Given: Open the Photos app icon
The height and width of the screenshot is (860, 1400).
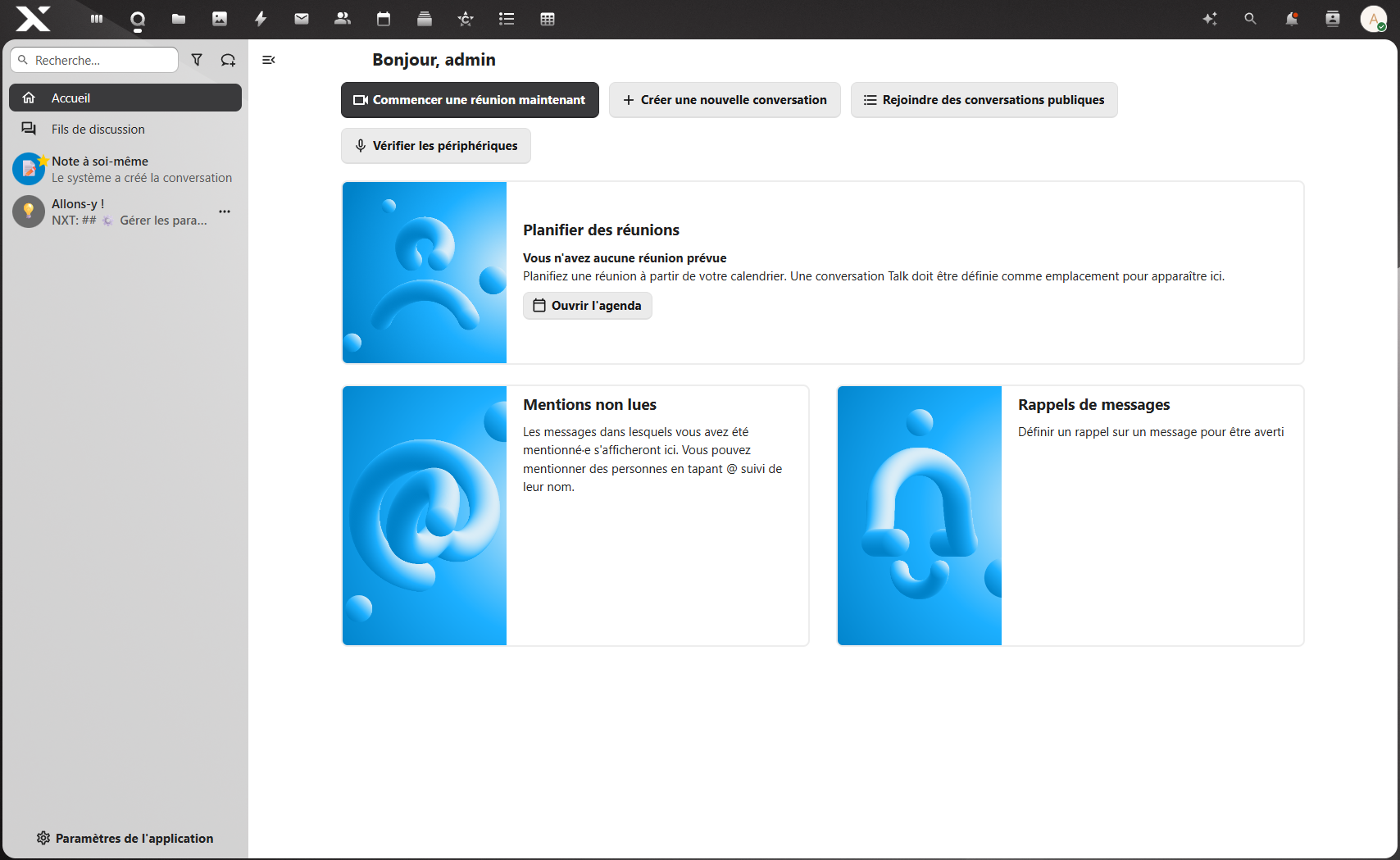Looking at the screenshot, I should [220, 19].
